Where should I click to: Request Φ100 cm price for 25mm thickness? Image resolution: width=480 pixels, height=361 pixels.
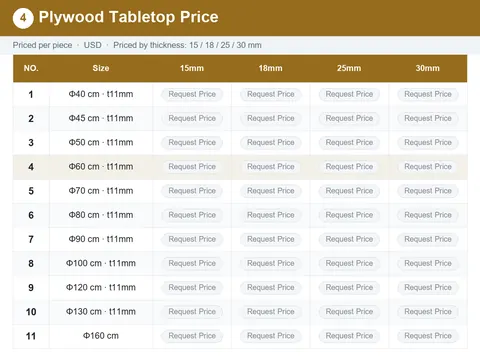[349, 263]
